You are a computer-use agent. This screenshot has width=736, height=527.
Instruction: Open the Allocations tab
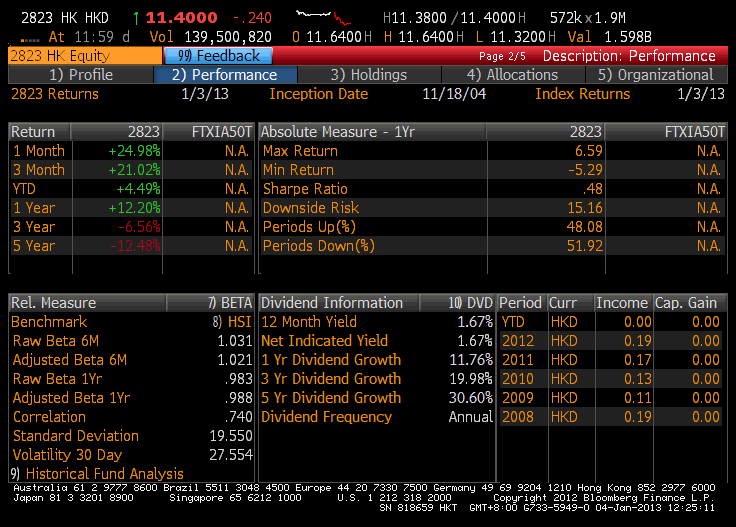click(513, 75)
